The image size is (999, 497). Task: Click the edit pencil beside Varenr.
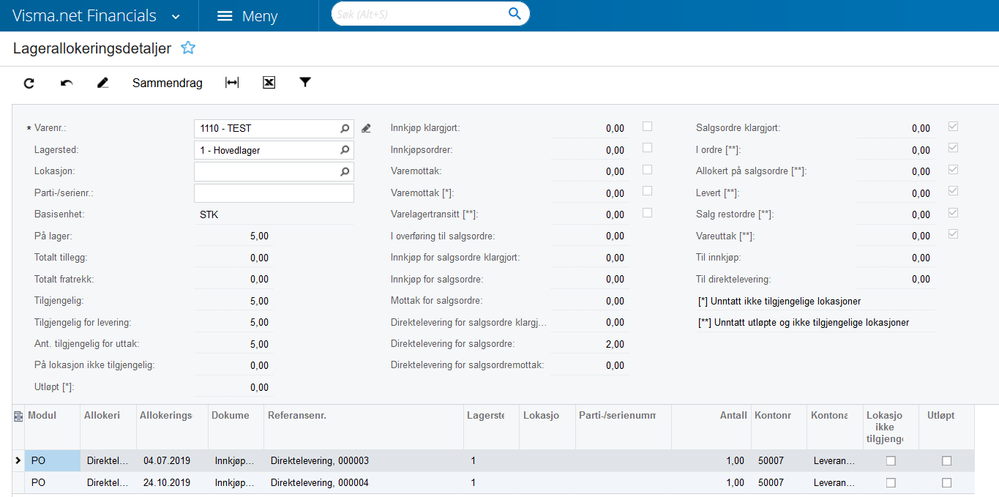click(x=366, y=129)
